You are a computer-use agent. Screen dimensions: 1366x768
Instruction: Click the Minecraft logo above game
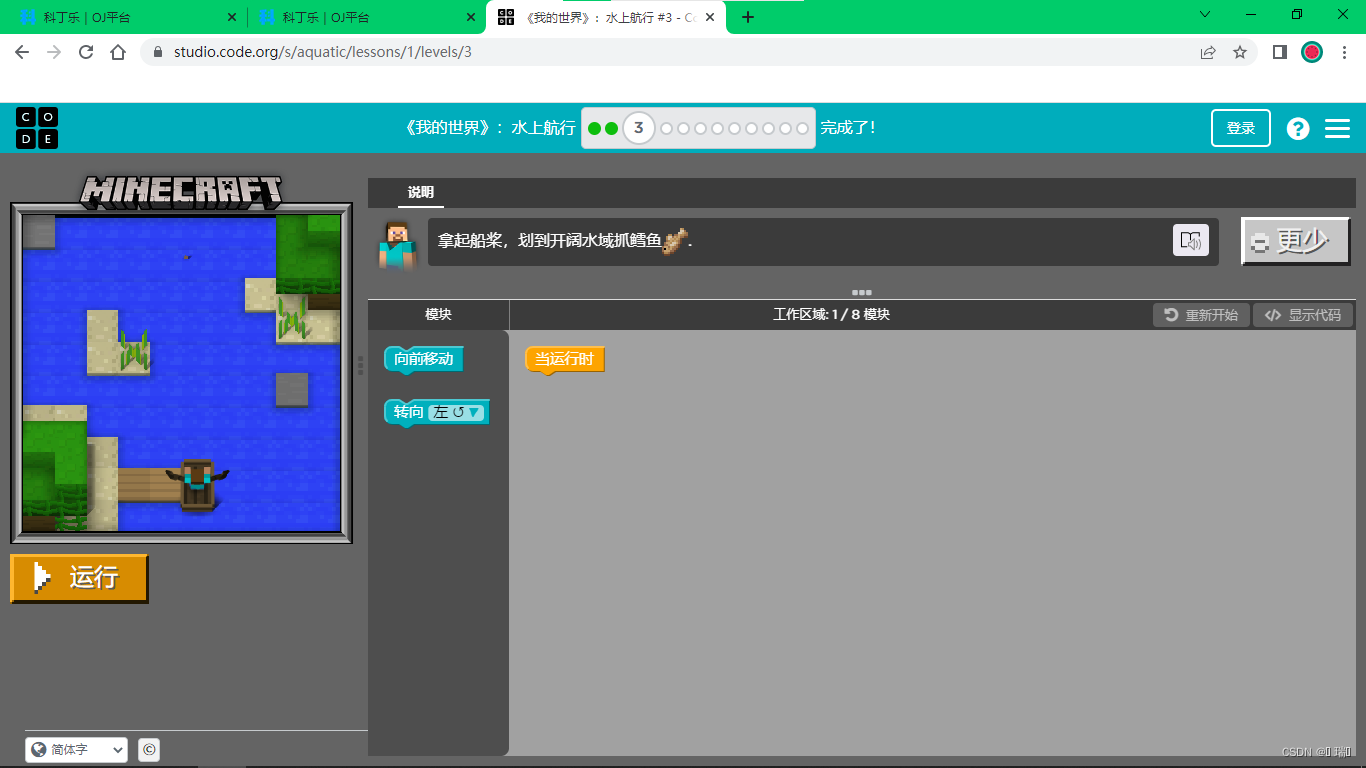tap(181, 192)
